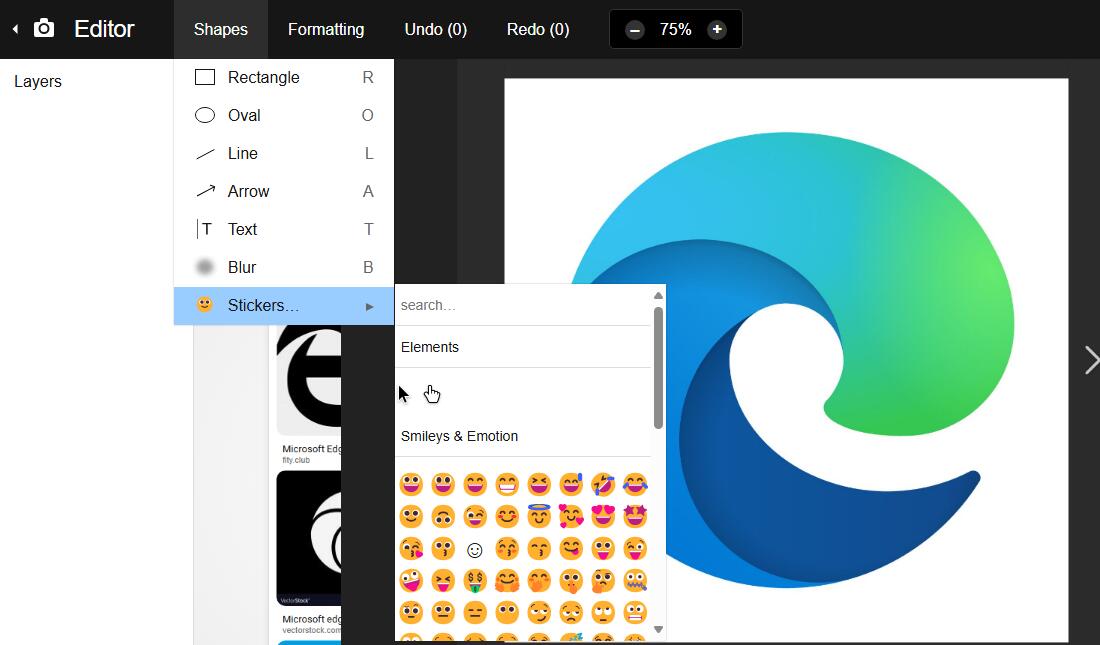This screenshot has height=645, width=1100.
Task: Click the back arrow next to camera icon
Action: point(15,29)
